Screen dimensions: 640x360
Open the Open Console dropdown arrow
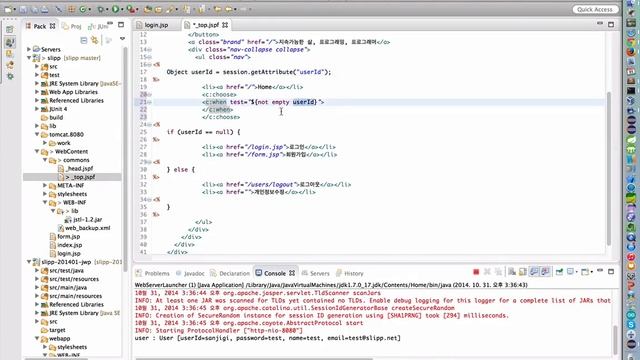coord(591,272)
